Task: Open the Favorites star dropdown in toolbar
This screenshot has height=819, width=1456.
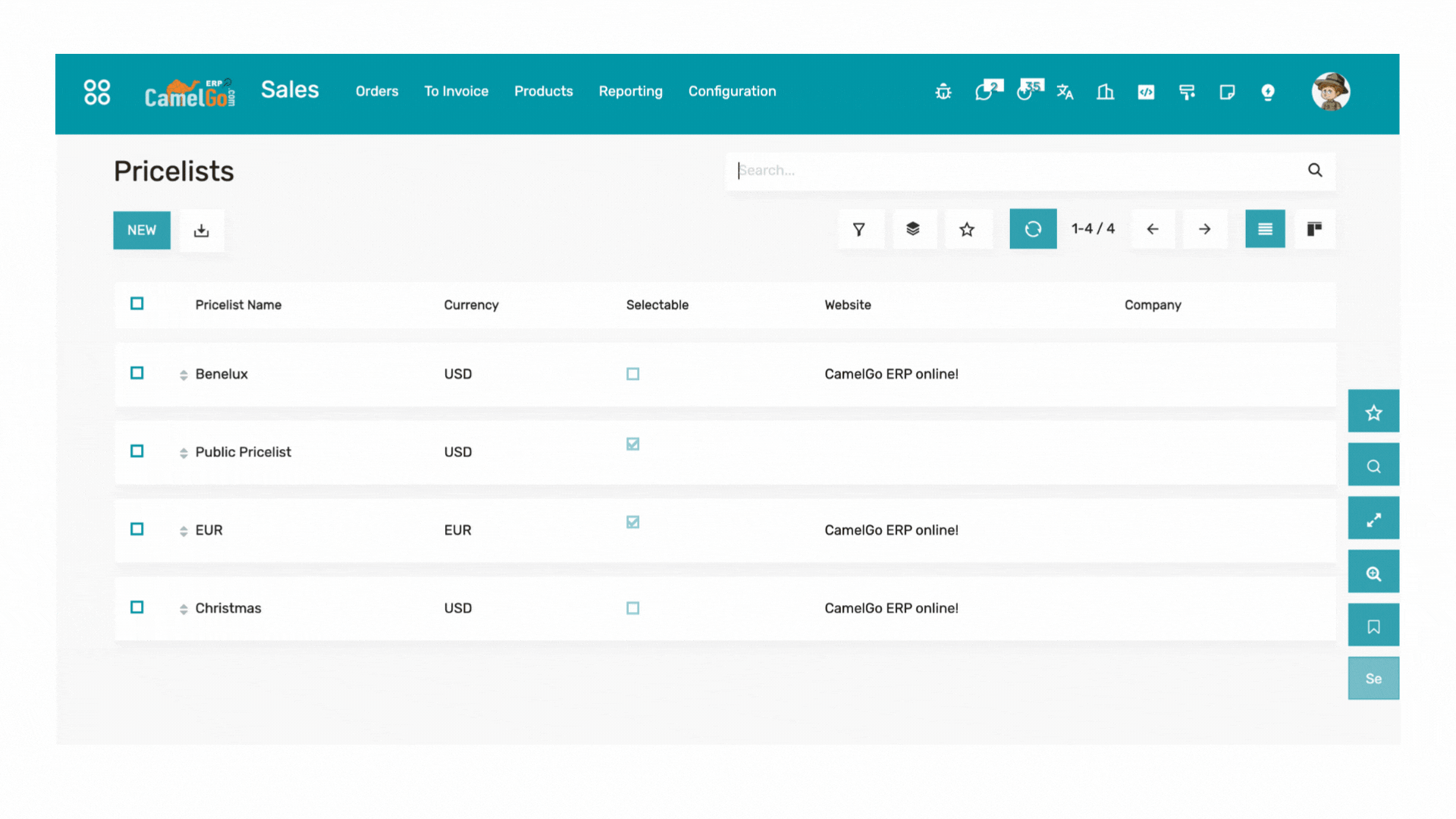Action: pyautogui.click(x=967, y=229)
